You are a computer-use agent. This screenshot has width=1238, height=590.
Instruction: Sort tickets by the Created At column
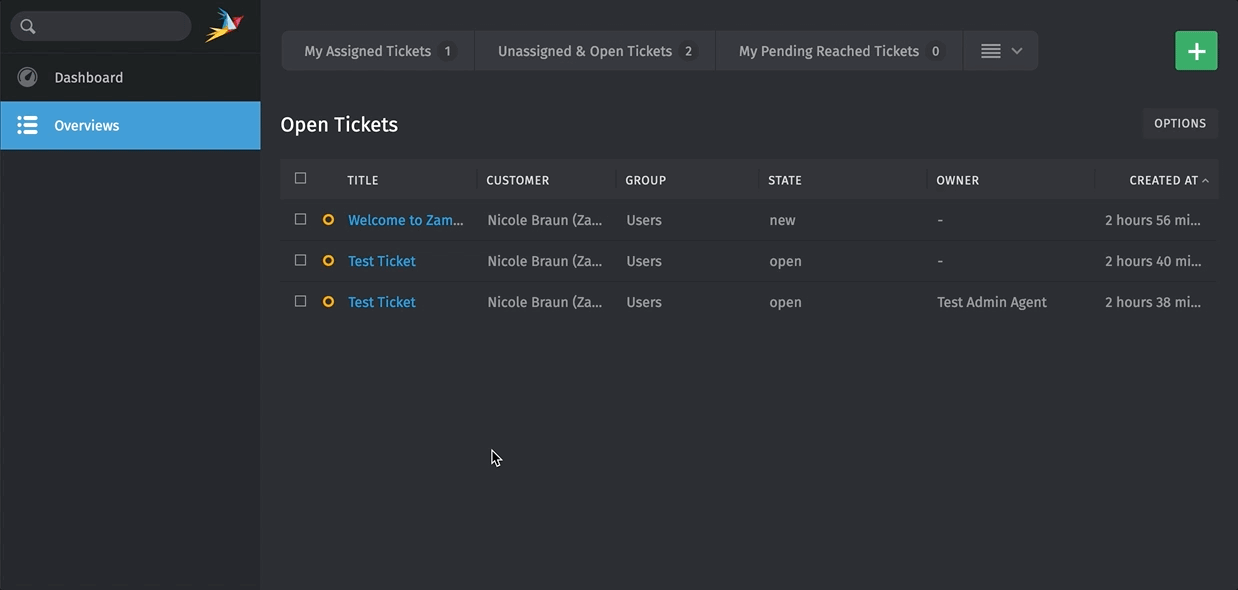click(1166, 180)
